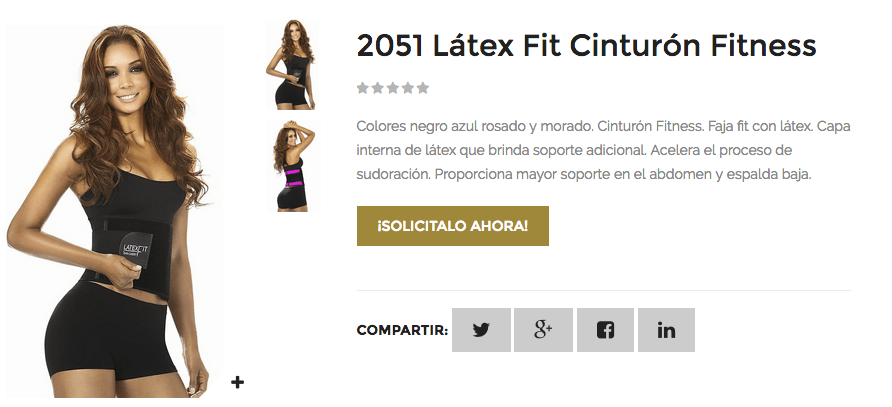This screenshot has height=407, width=892.
Task: Click the COMPARTIR label
Action: (402, 331)
